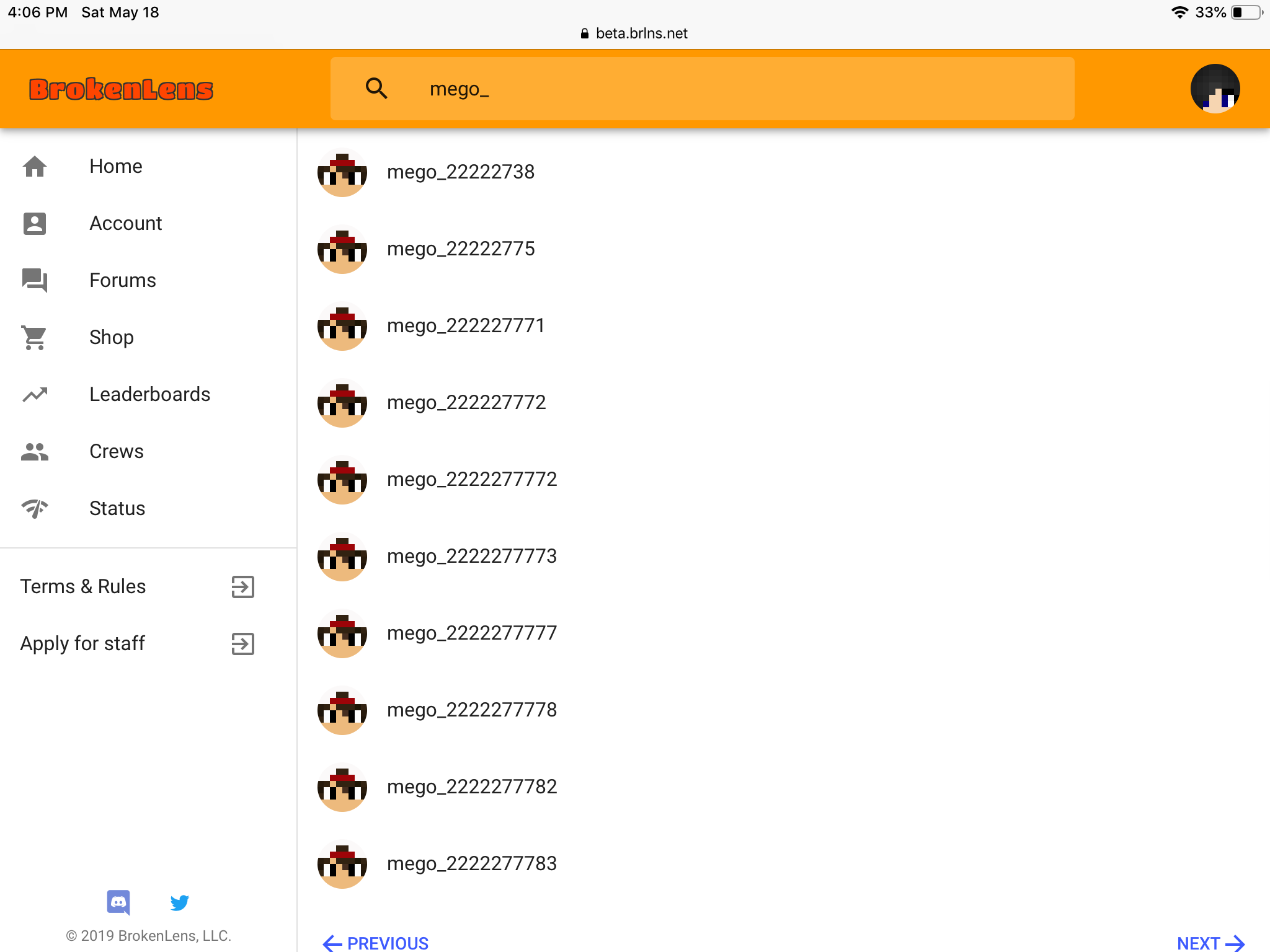Click the Home house icon
1270x952 pixels.
point(35,166)
